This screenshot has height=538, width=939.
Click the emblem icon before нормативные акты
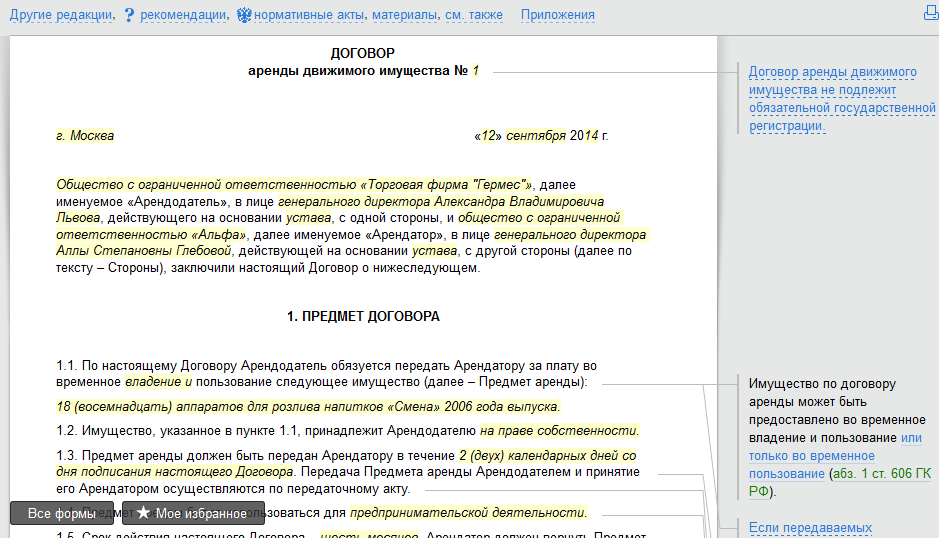coord(243,15)
